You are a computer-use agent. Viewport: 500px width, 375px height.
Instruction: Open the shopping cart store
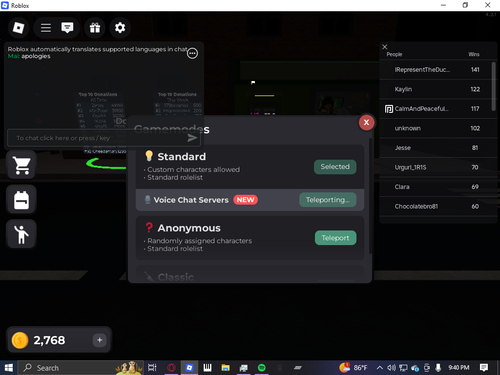point(22,165)
